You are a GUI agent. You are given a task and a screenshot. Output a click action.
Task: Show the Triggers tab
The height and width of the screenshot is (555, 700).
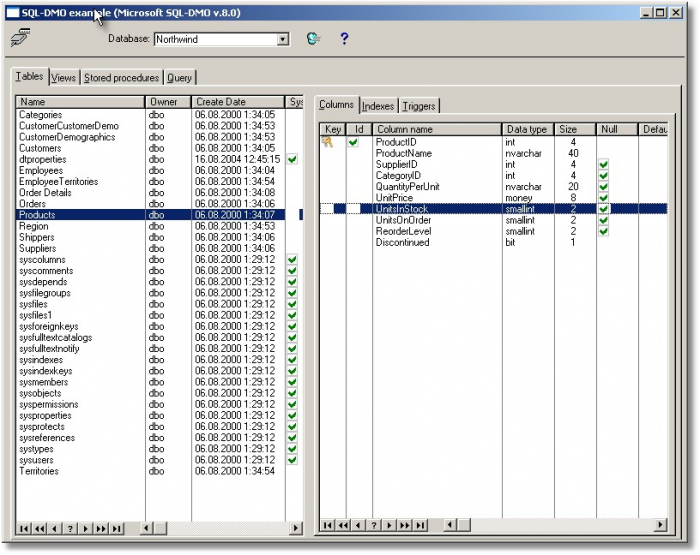(419, 106)
